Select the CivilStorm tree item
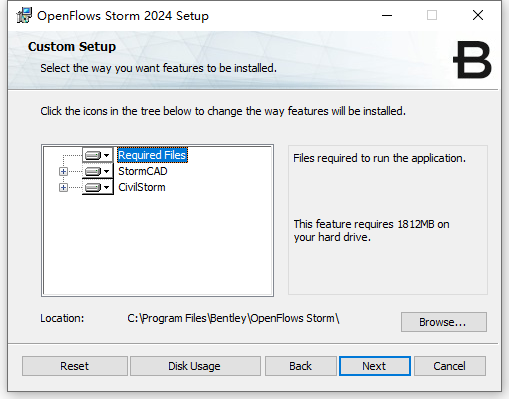Image resolution: width=509 pixels, height=399 pixels. click(142, 187)
